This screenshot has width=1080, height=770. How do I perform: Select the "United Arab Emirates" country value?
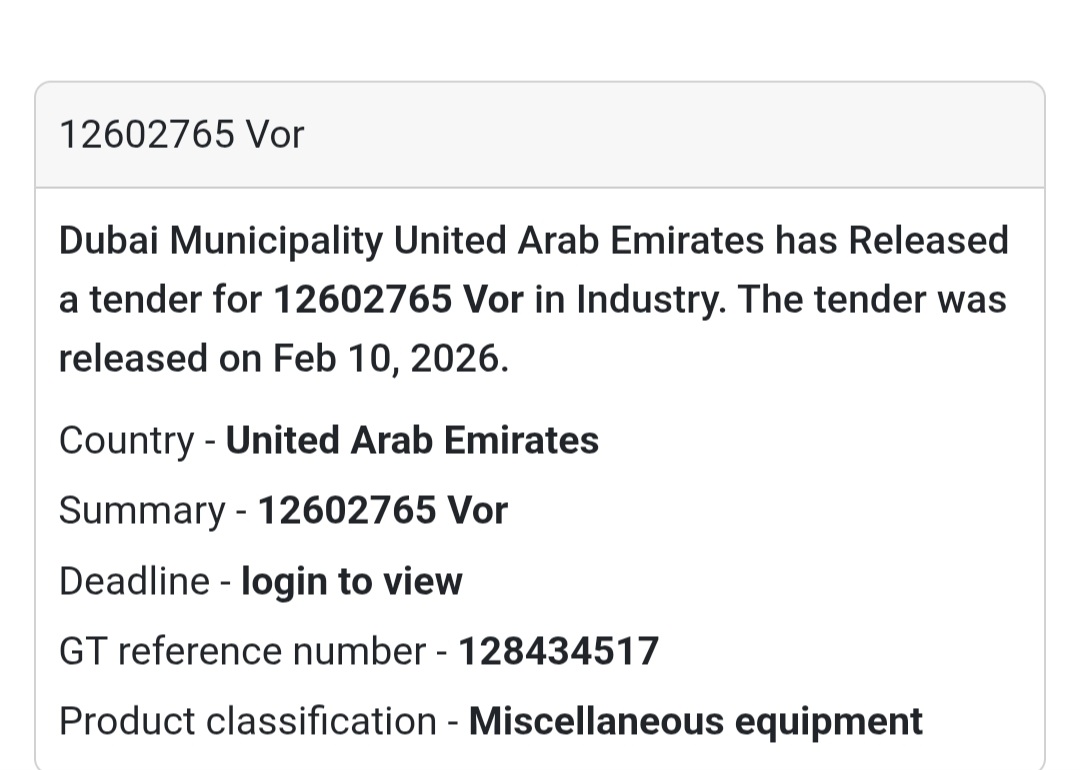click(x=412, y=441)
